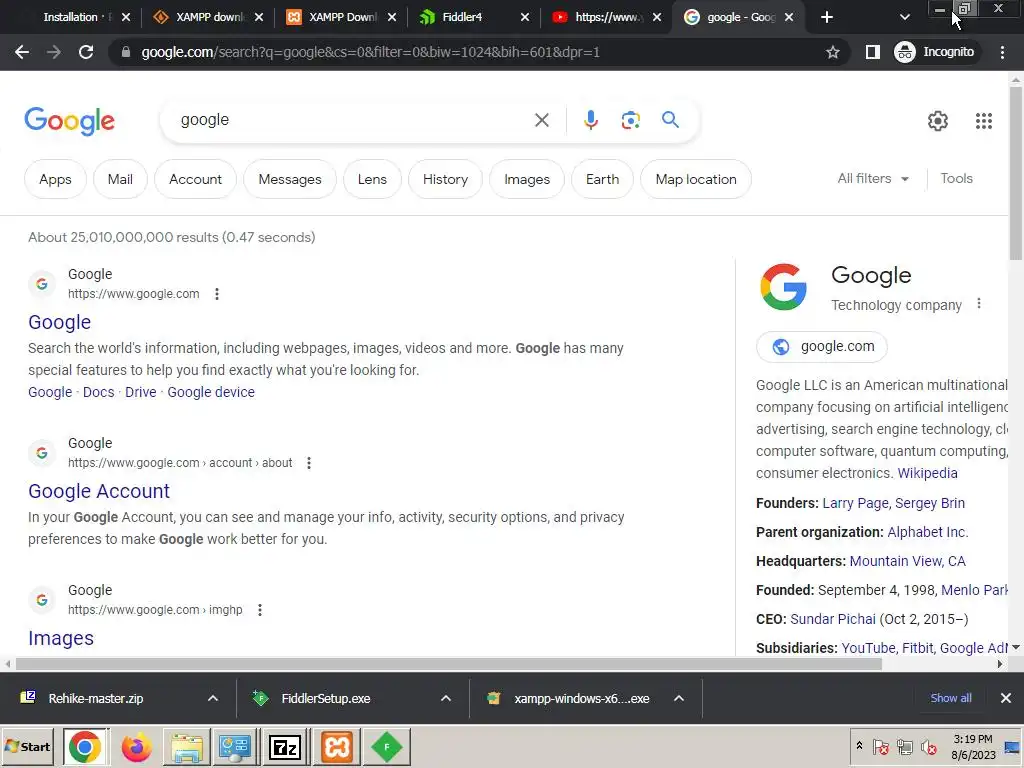Open the Google apps grid
The image size is (1024, 768).
point(984,121)
